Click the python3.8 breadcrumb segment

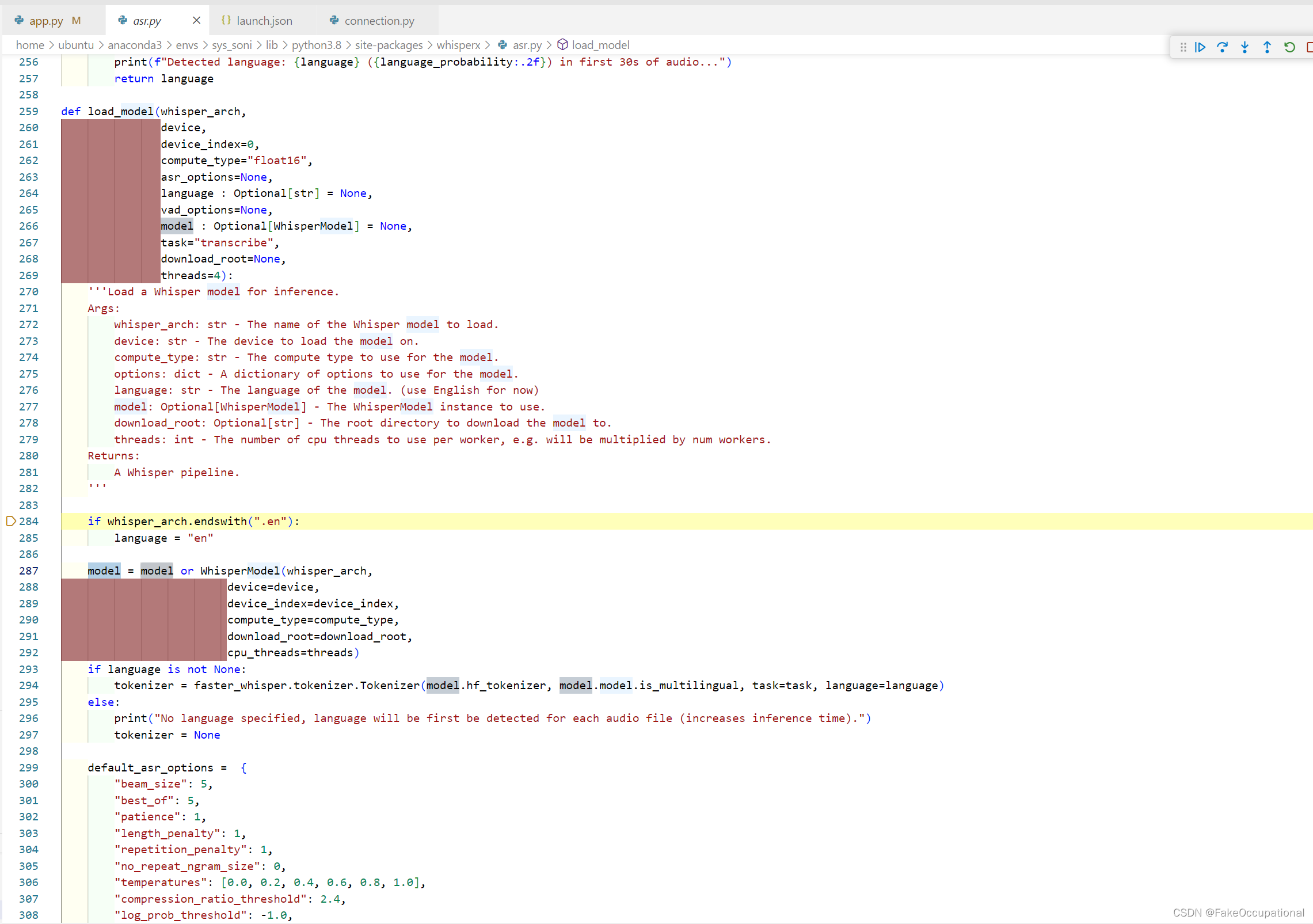tap(316, 45)
